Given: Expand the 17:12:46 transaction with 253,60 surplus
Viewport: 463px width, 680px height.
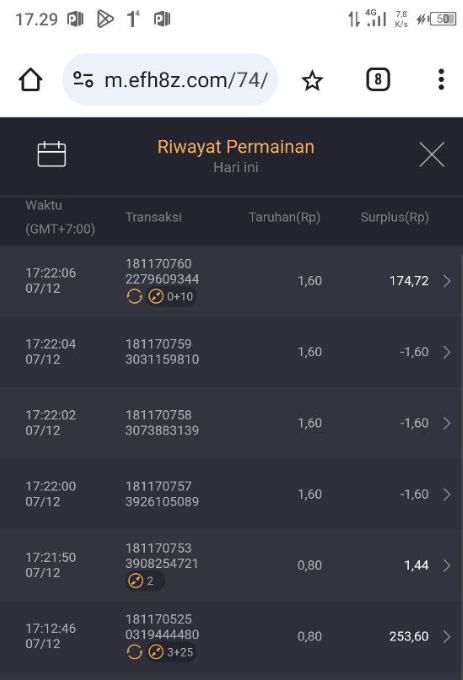Looking at the screenshot, I should (447, 637).
